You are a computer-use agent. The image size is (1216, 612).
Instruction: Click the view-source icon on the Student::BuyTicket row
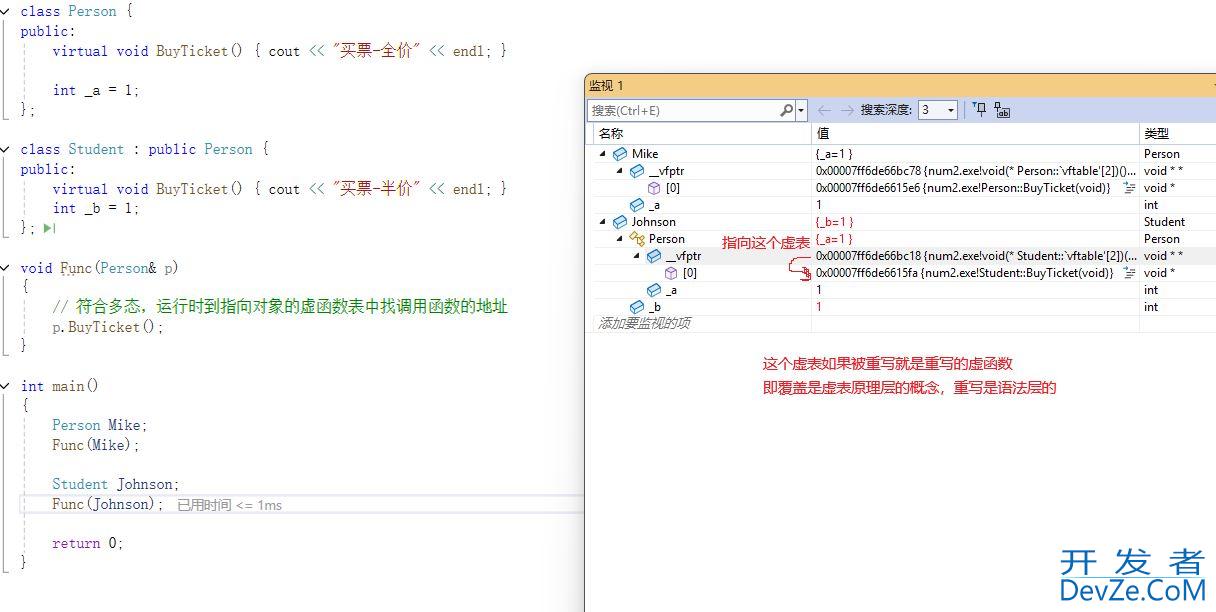click(1129, 273)
